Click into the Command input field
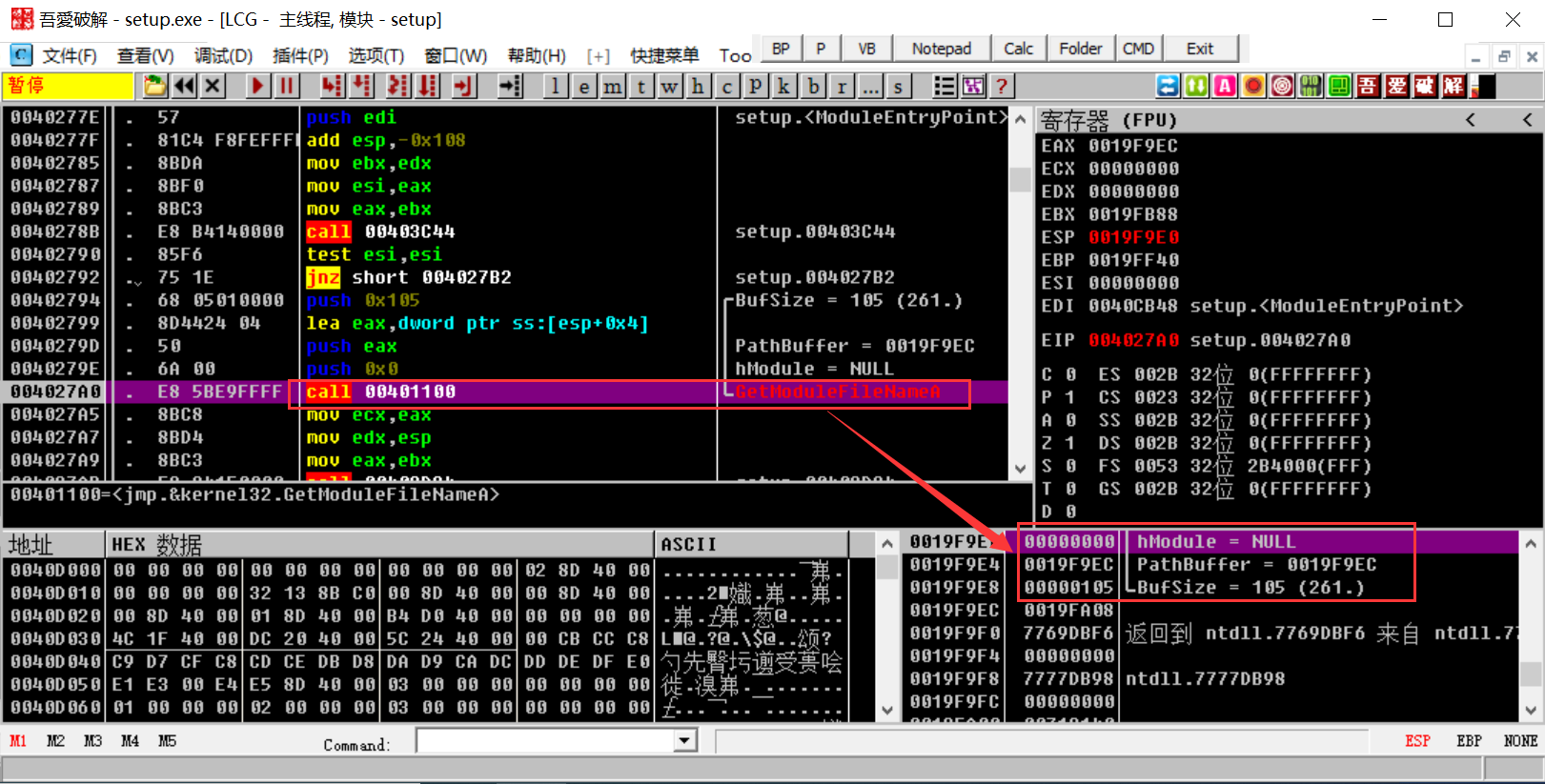The image size is (1545, 784). click(546, 741)
